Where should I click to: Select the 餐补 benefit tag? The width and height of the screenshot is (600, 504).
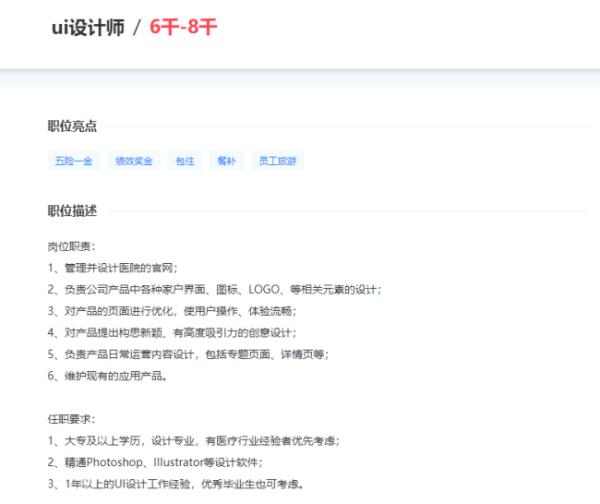pos(227,161)
